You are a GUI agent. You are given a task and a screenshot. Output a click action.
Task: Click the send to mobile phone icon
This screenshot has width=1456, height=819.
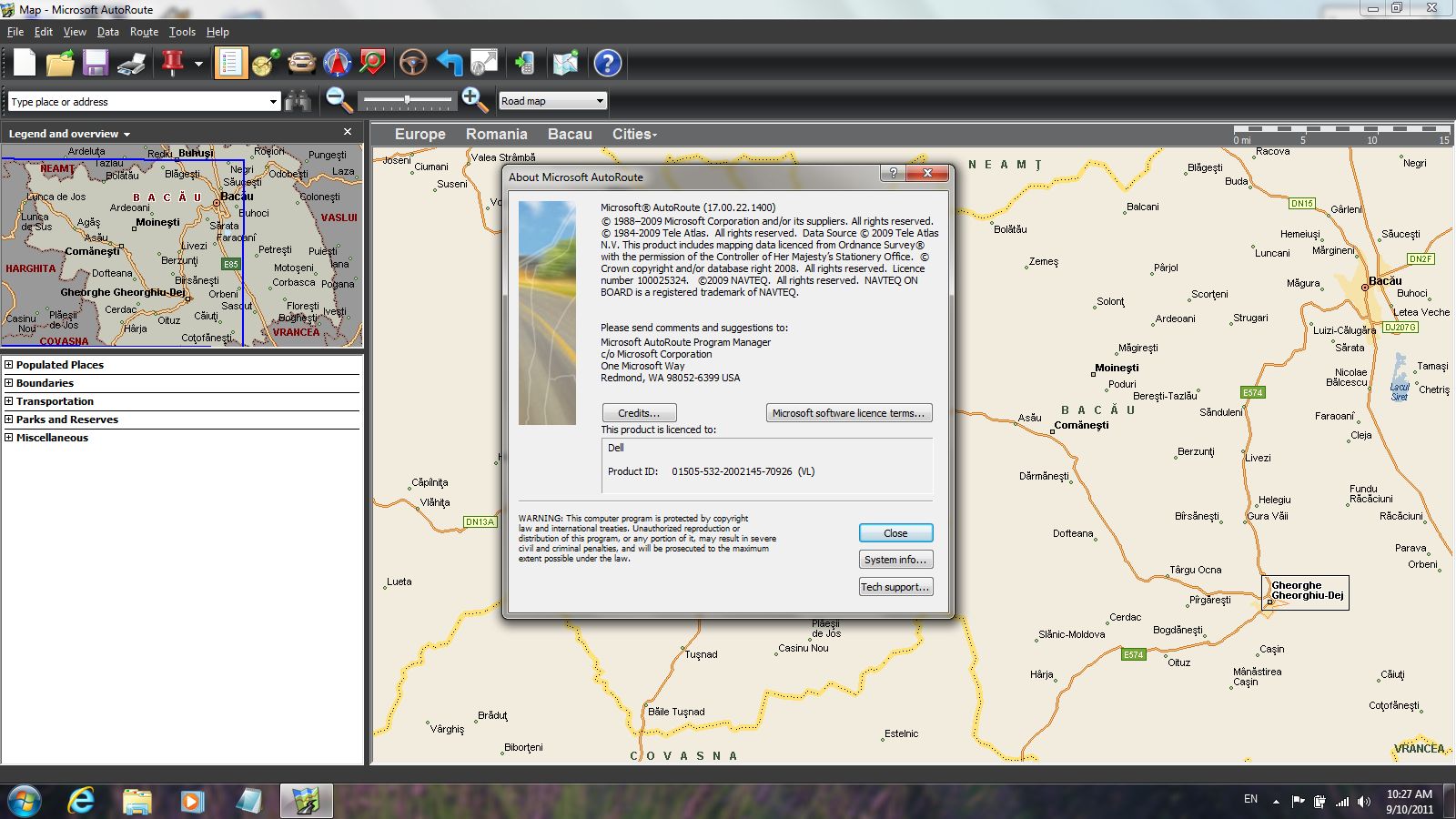(525, 63)
